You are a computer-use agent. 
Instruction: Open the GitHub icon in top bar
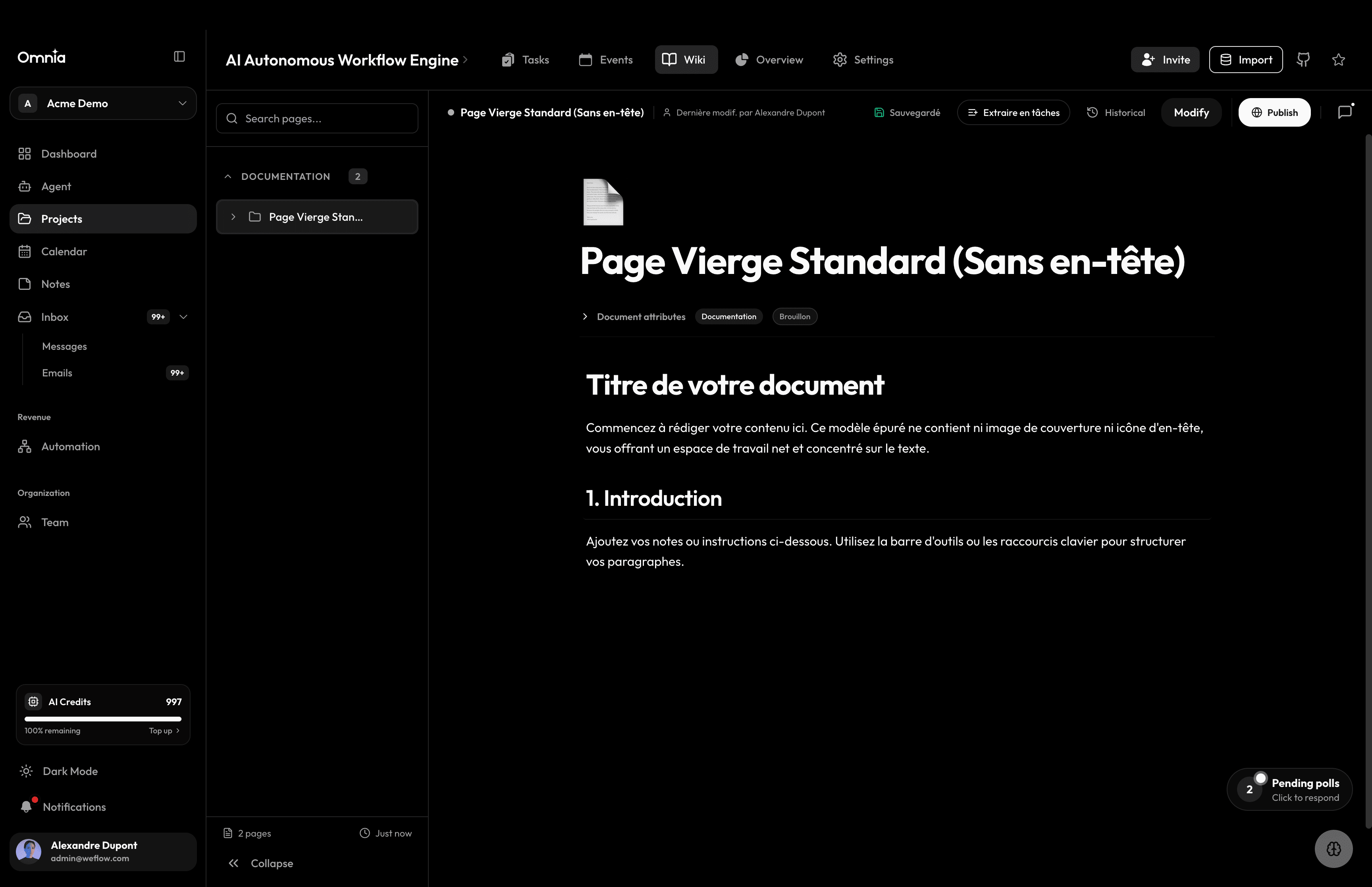pyautogui.click(x=1303, y=59)
